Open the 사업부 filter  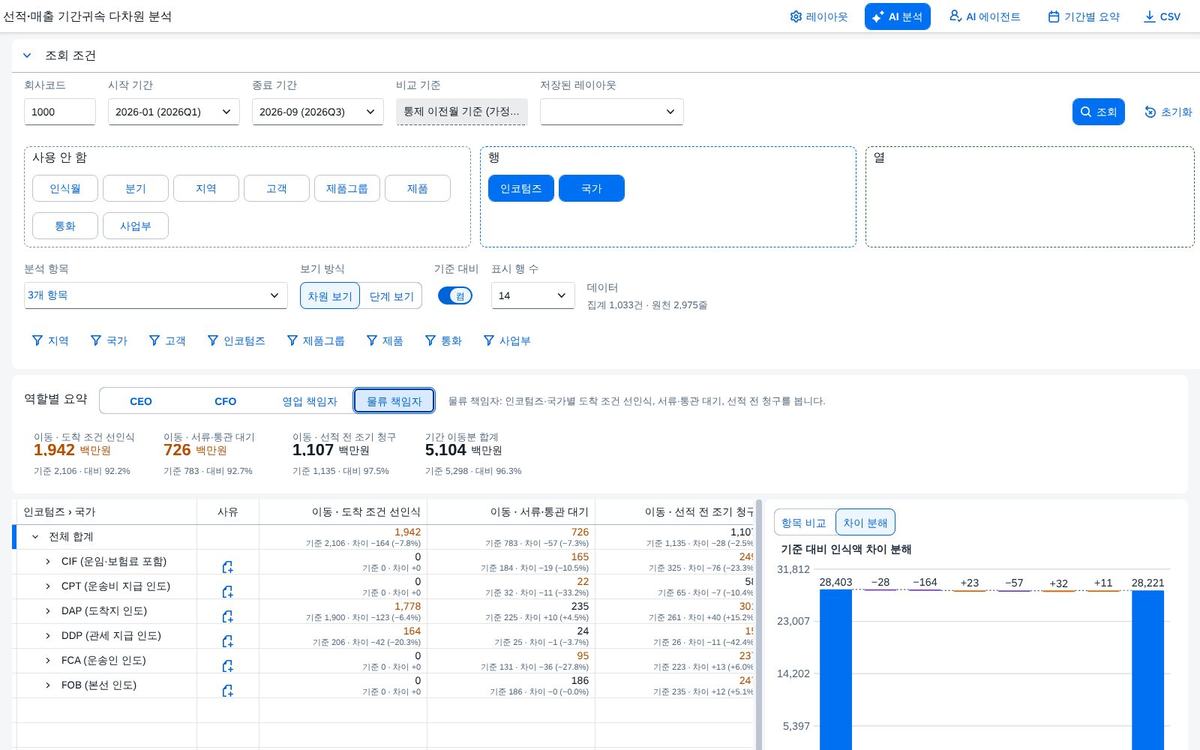pyautogui.click(x=507, y=341)
